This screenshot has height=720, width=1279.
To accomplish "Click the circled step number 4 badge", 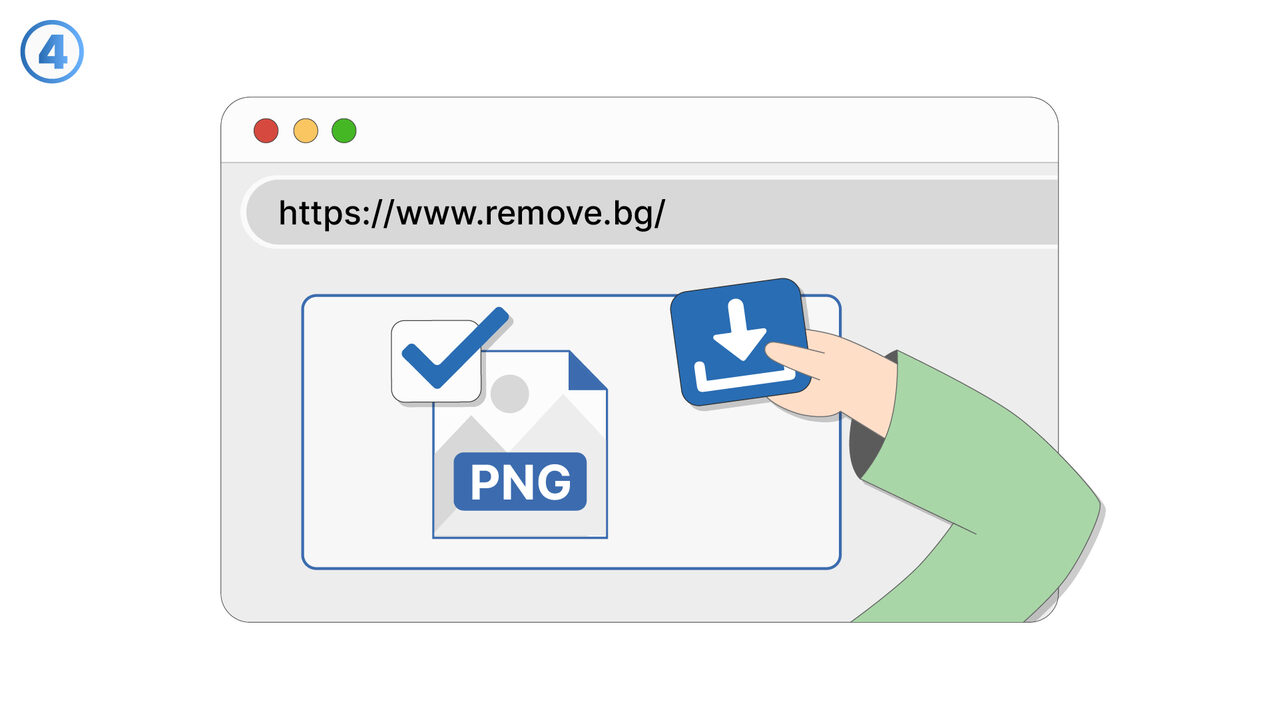I will [x=52, y=51].
